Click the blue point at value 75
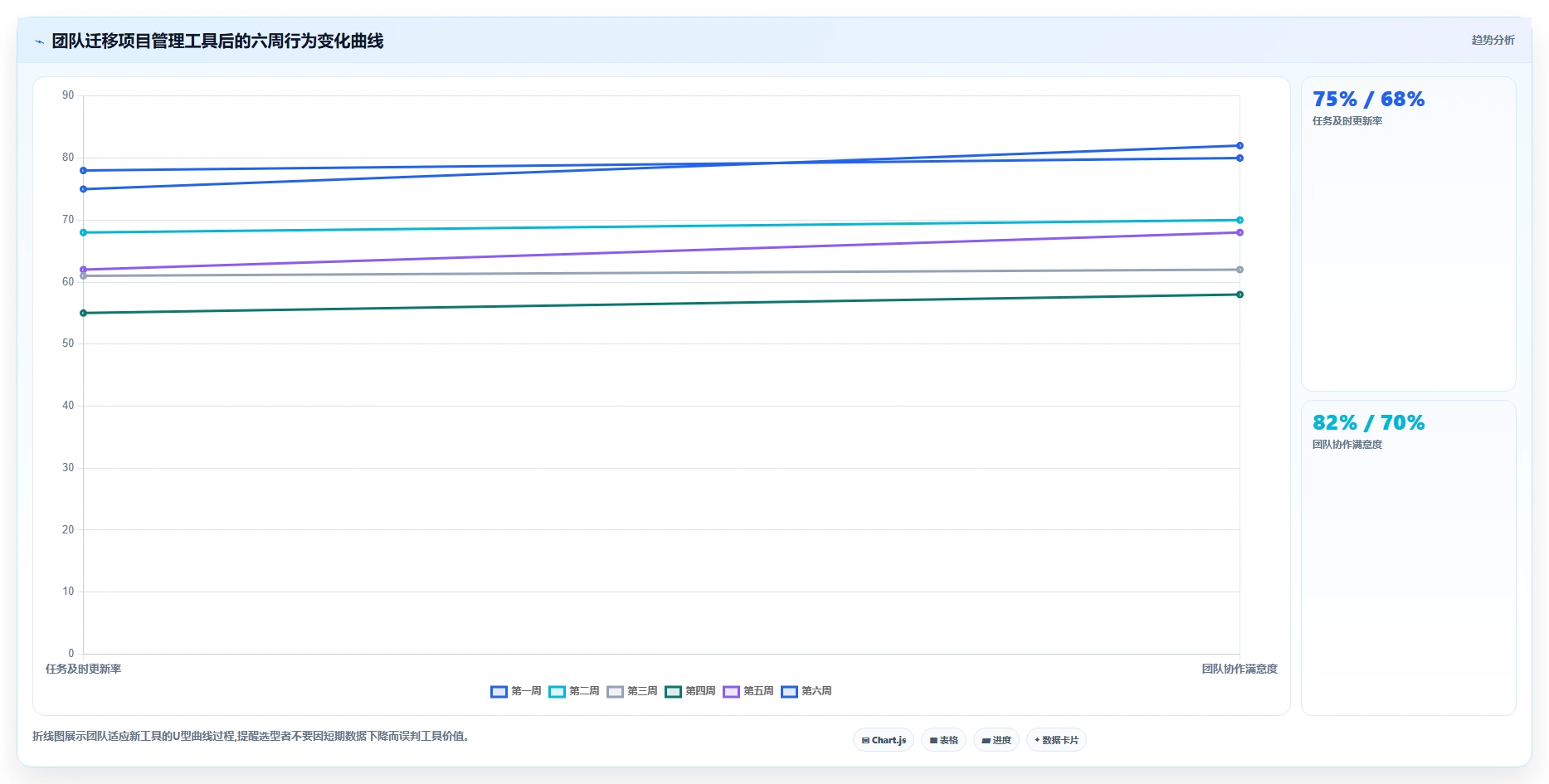This screenshot has height=784, width=1549. tap(83, 189)
